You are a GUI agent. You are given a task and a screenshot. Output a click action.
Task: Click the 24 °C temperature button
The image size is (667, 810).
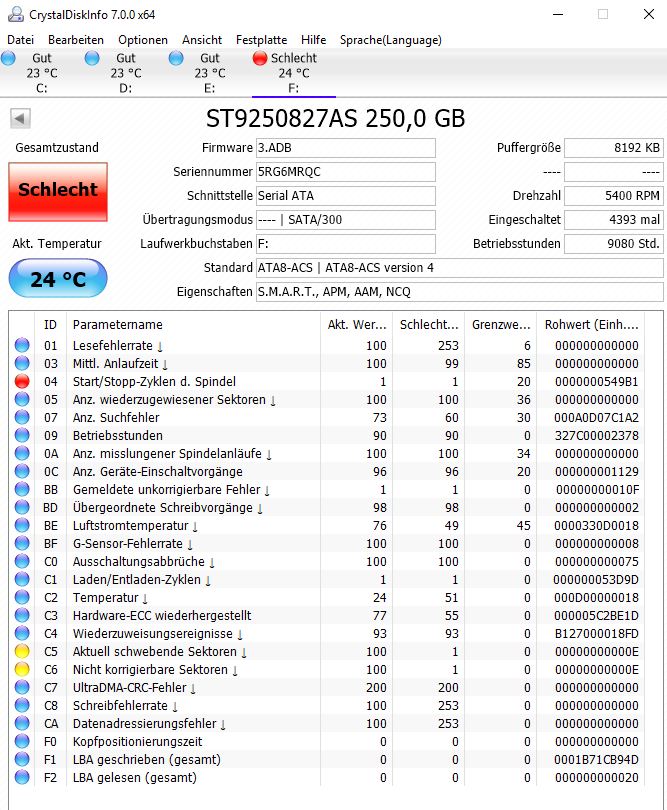click(58, 278)
